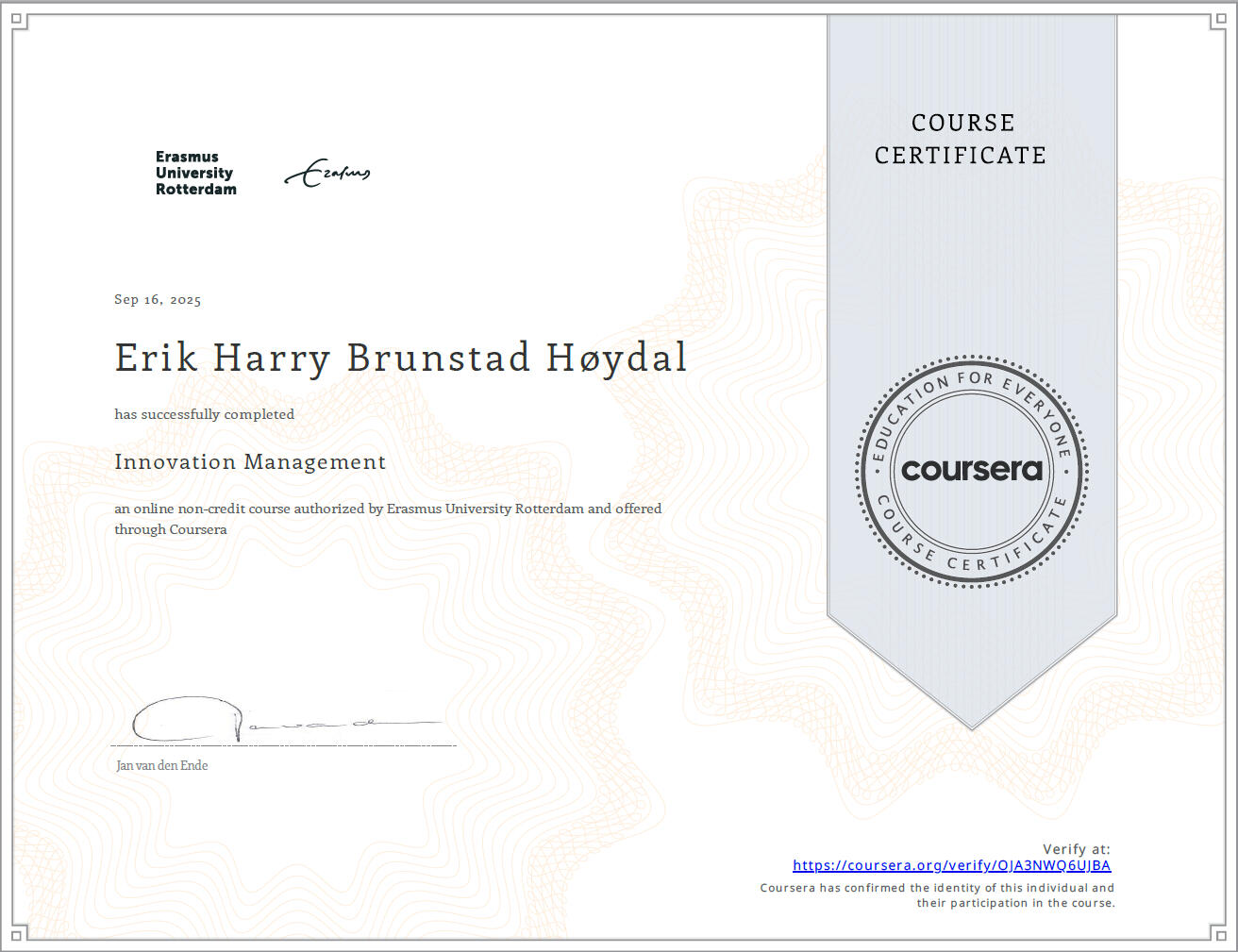Click the bottom-right corner ornament

point(1218,932)
